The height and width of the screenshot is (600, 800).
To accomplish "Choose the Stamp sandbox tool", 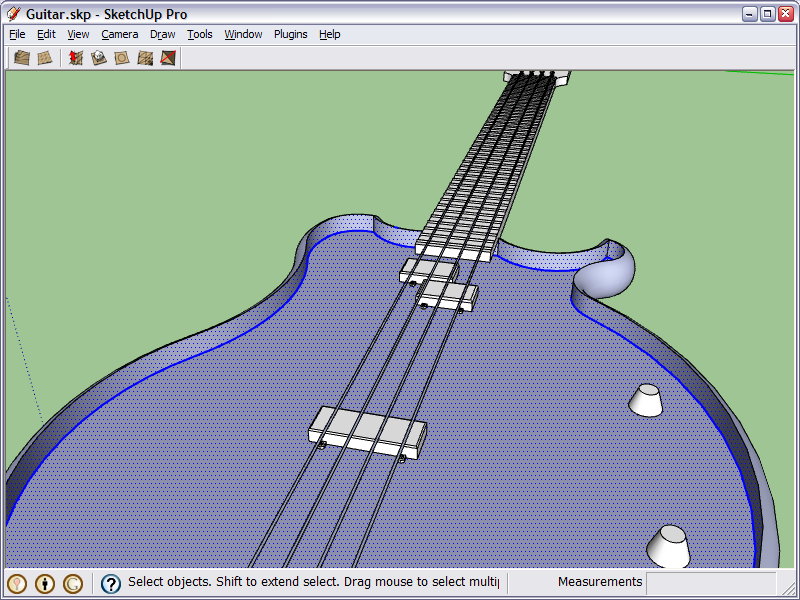I will [x=99, y=58].
